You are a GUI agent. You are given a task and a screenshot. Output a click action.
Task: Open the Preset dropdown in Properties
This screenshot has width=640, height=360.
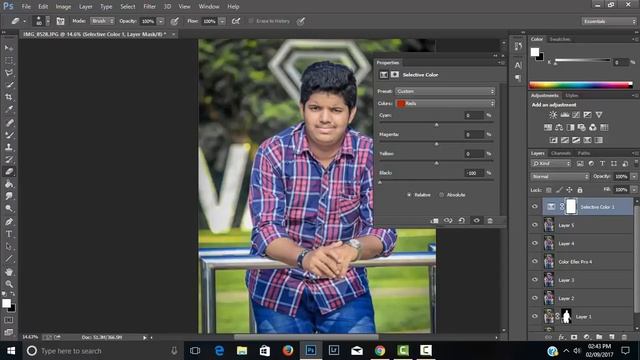point(445,91)
